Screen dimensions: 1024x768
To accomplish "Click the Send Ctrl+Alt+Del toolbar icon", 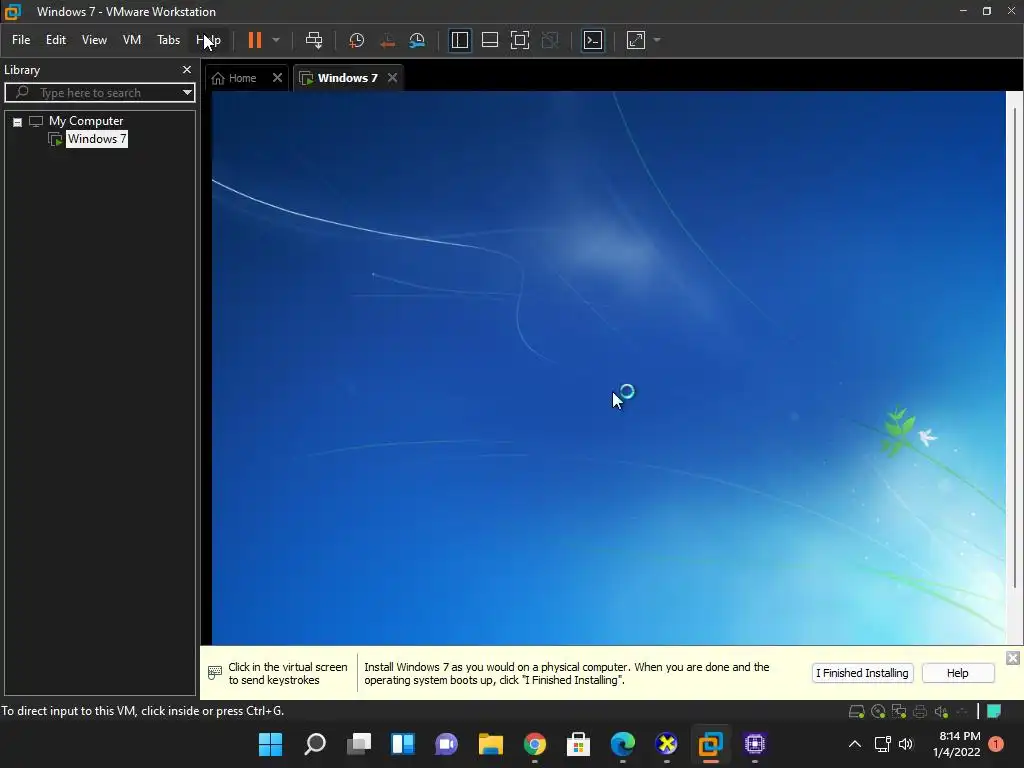I will coord(314,40).
